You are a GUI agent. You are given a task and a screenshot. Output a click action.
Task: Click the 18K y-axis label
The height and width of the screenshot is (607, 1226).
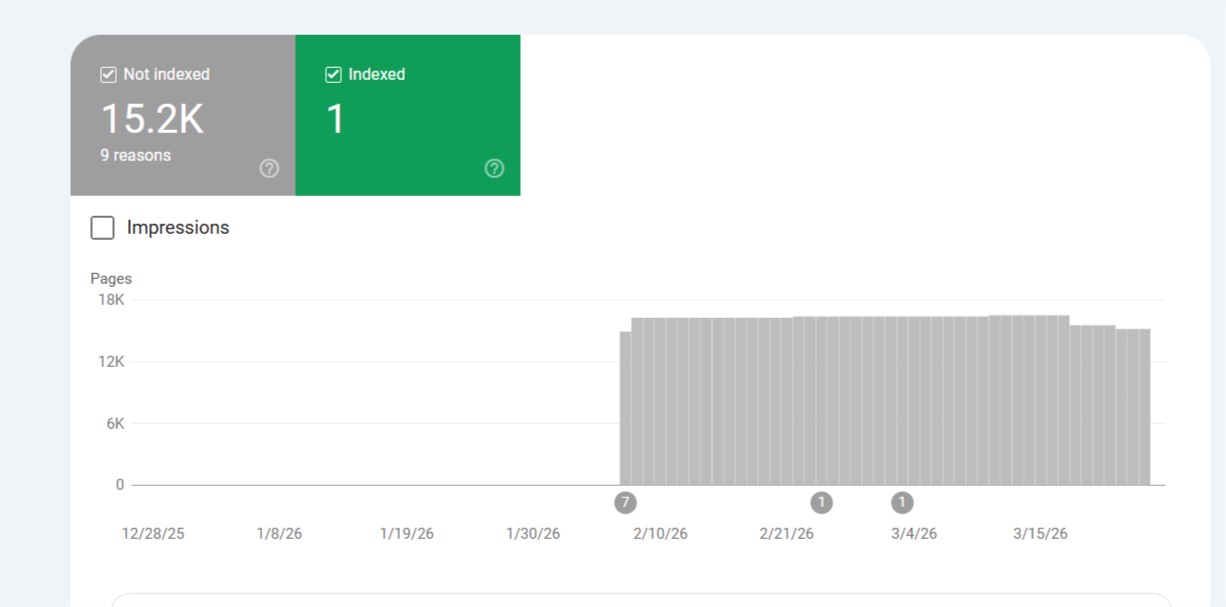(x=111, y=300)
